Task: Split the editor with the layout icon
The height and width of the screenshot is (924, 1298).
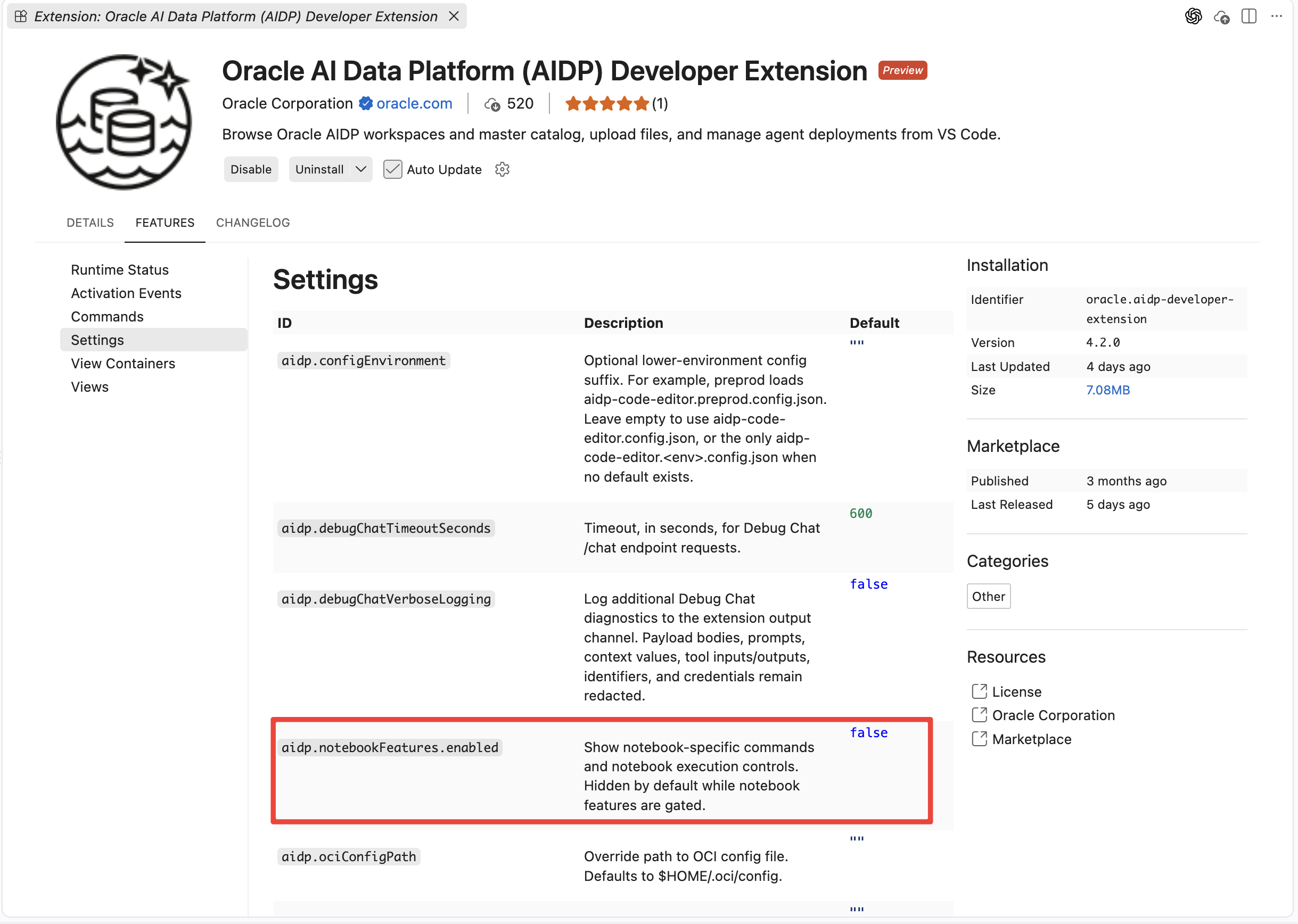Action: coord(1248,16)
